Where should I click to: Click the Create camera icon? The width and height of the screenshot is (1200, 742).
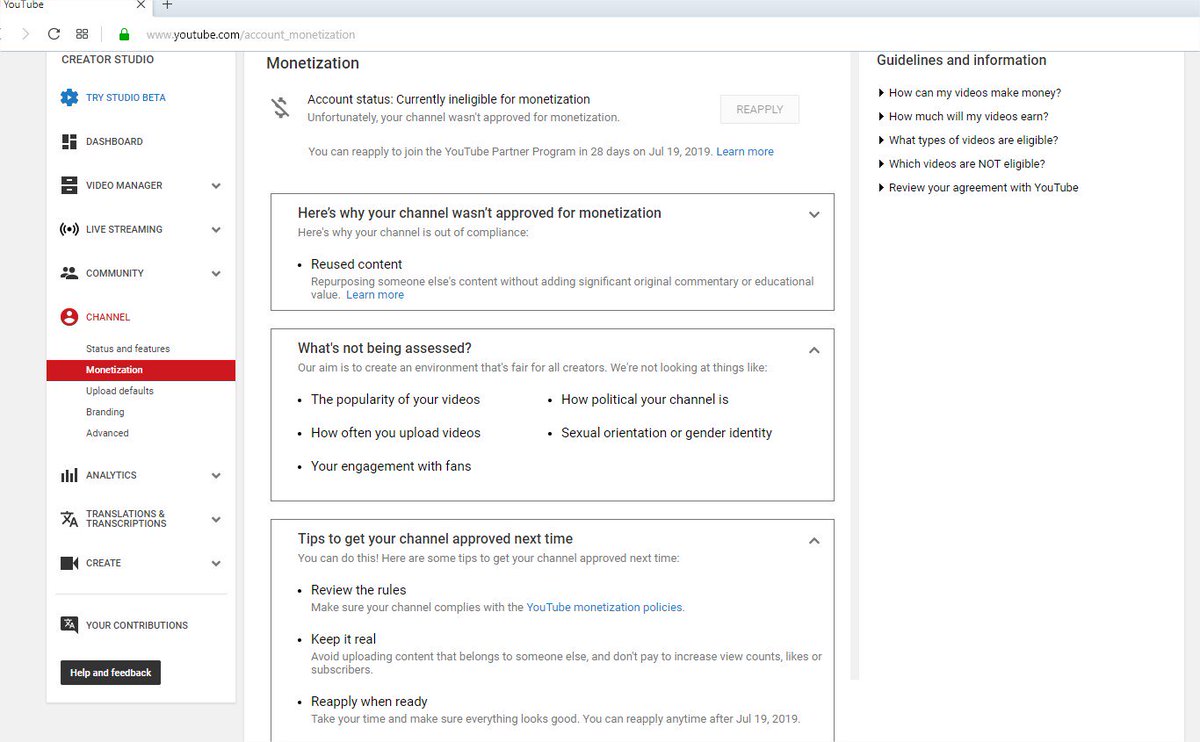point(69,563)
